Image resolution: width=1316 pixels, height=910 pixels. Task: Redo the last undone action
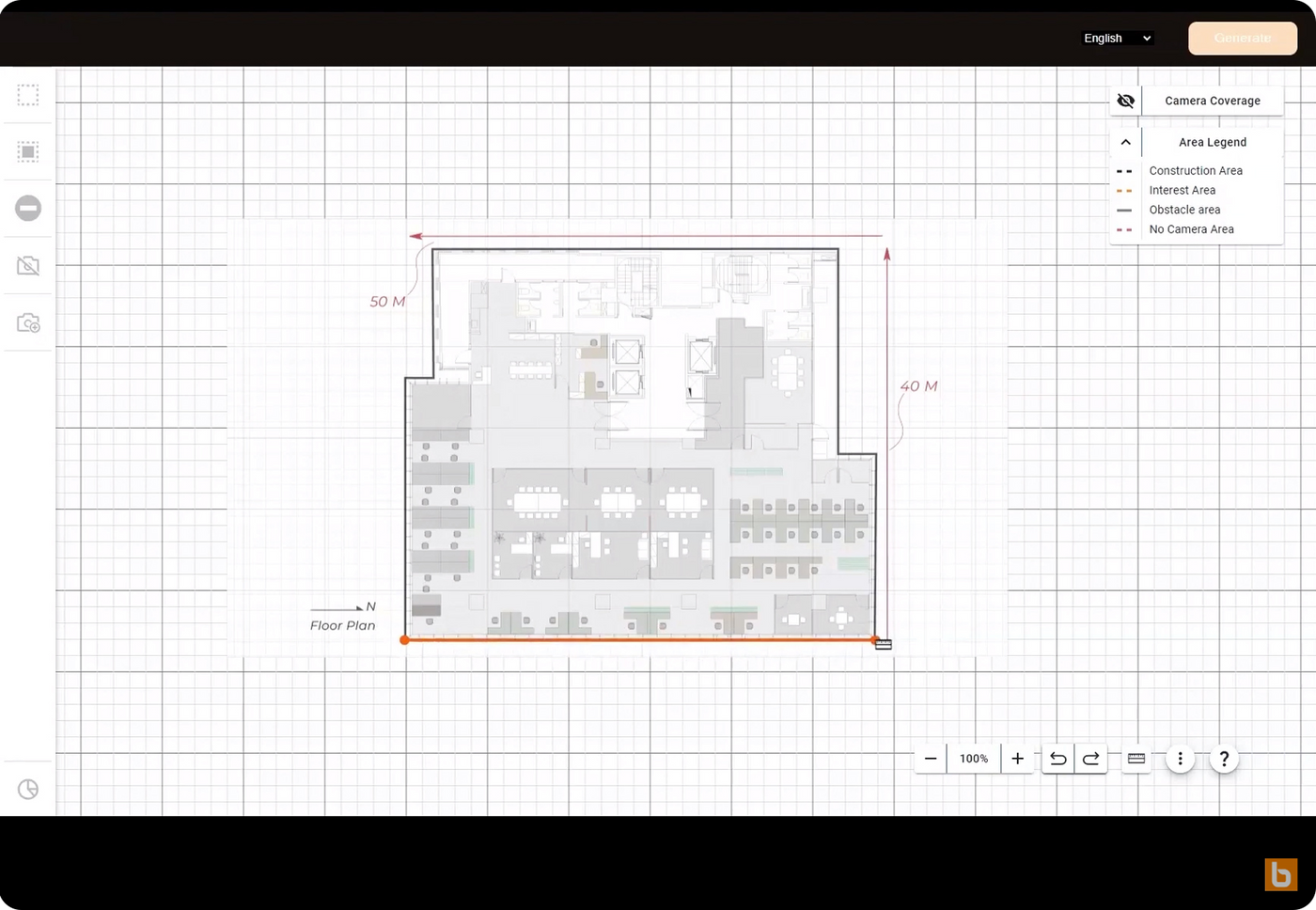tap(1091, 759)
